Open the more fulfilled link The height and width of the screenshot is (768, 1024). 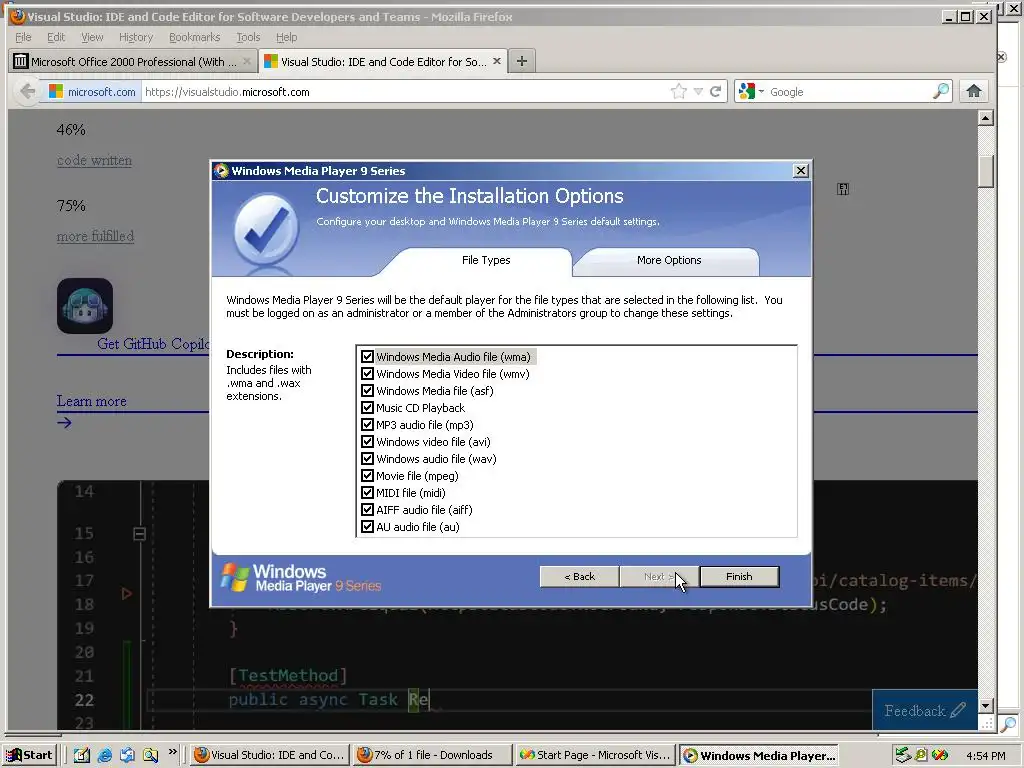(95, 236)
